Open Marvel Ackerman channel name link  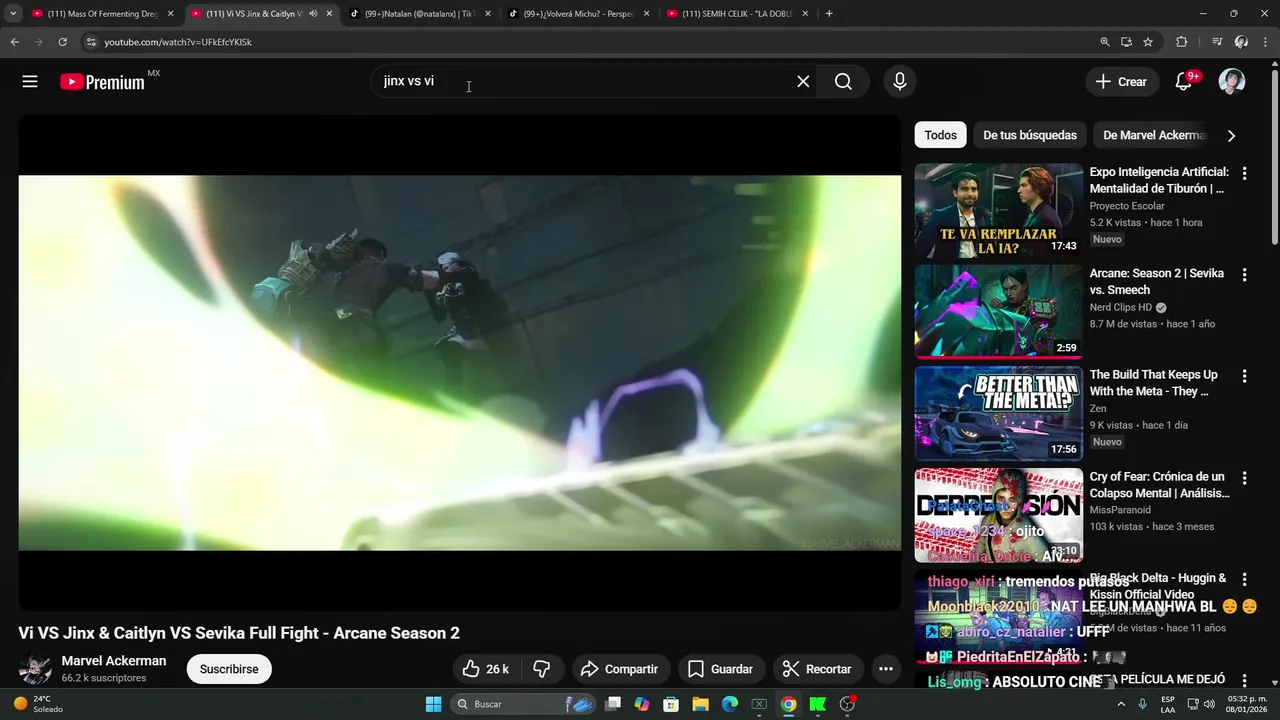114,661
